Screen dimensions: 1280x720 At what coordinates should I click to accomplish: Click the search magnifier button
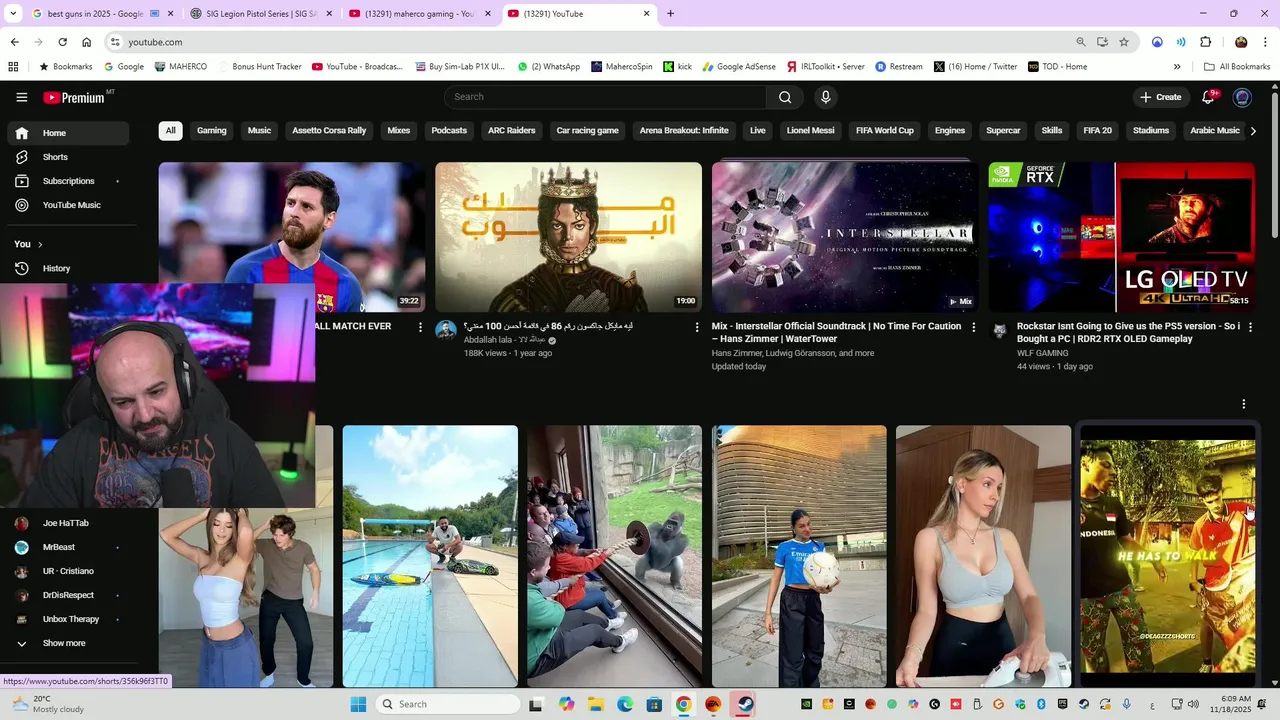pyautogui.click(x=785, y=97)
